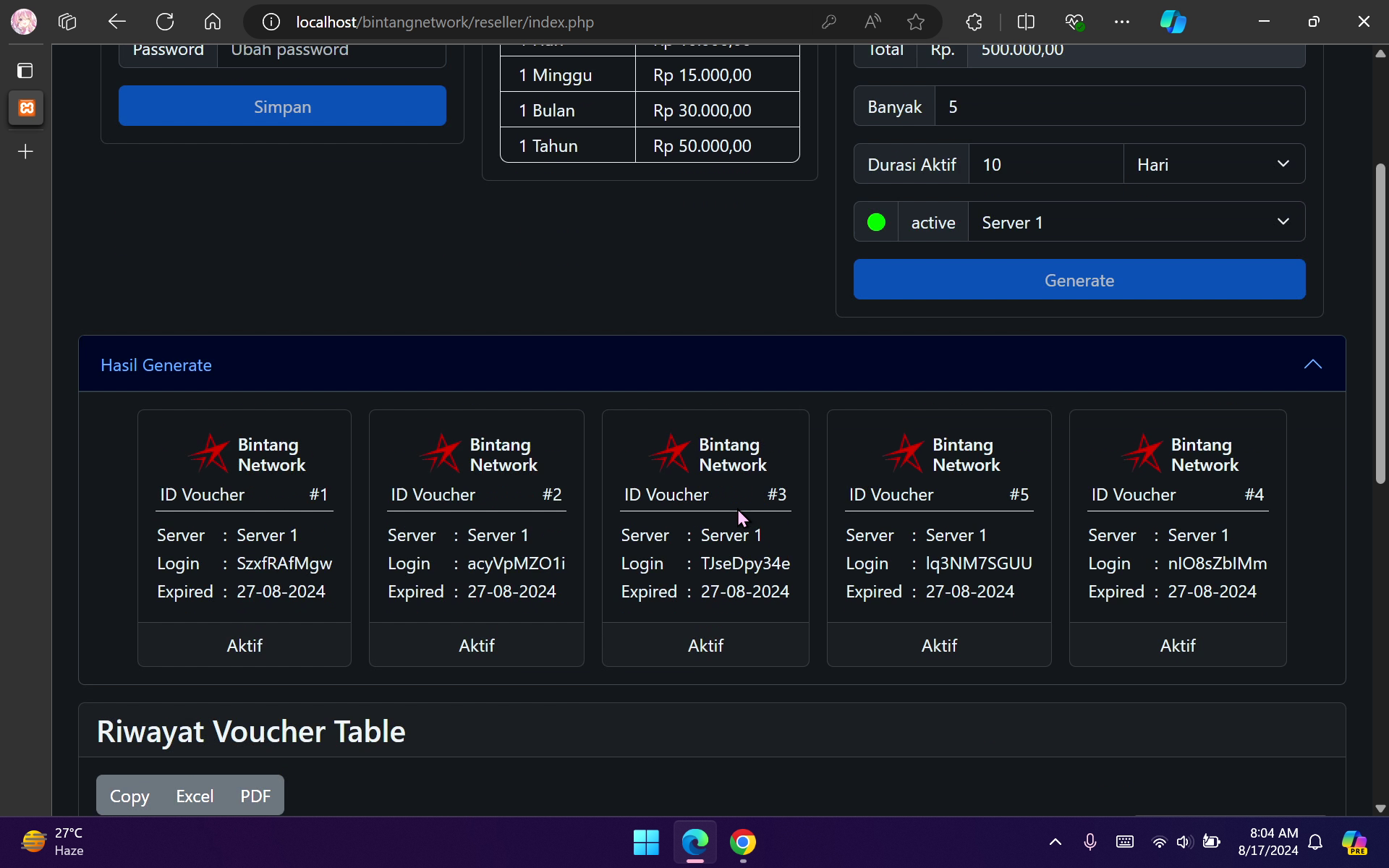Viewport: 1389px width, 868px height.
Task: Add this page to favorites
Action: (916, 22)
